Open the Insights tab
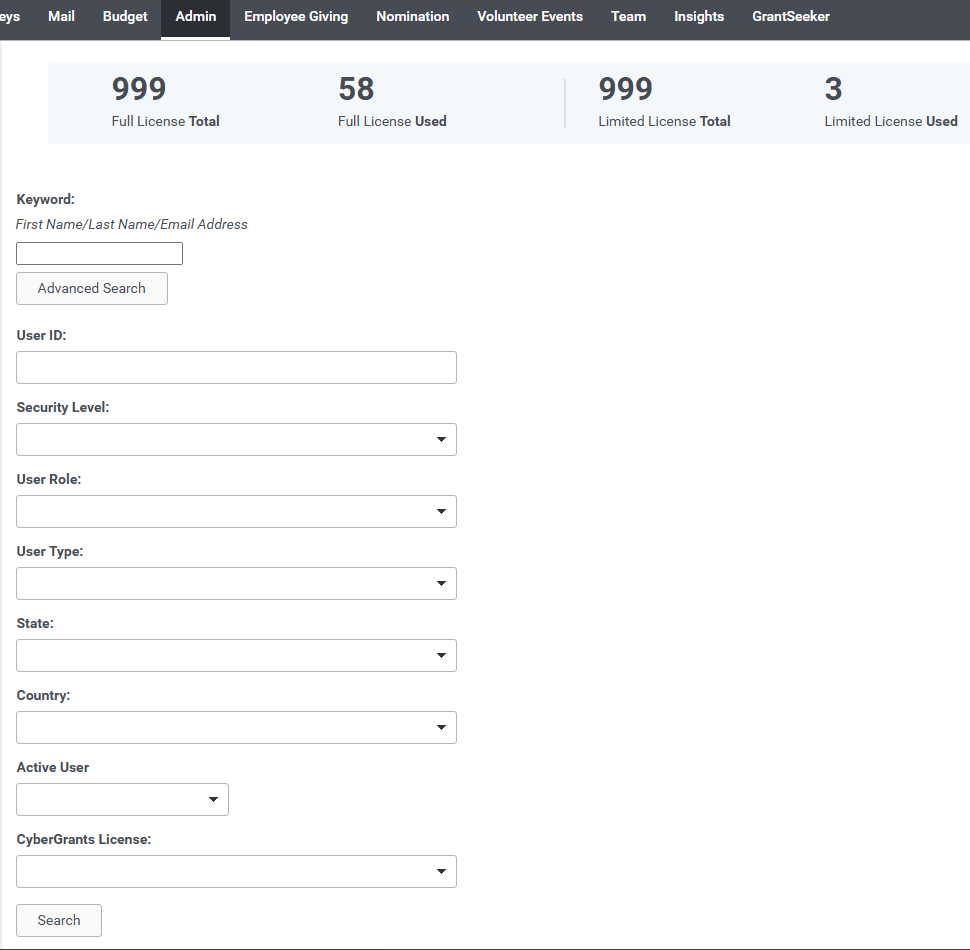Viewport: 970px width, 950px height. [x=699, y=17]
